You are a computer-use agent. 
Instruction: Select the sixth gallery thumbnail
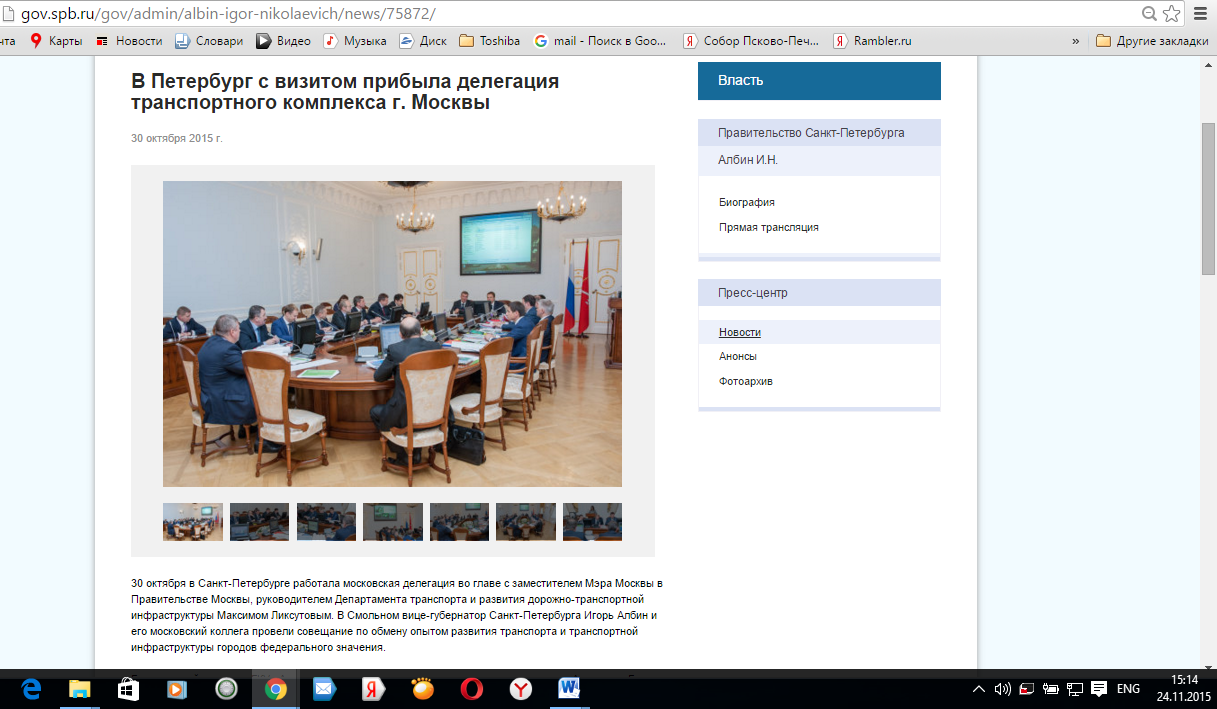tap(526, 522)
